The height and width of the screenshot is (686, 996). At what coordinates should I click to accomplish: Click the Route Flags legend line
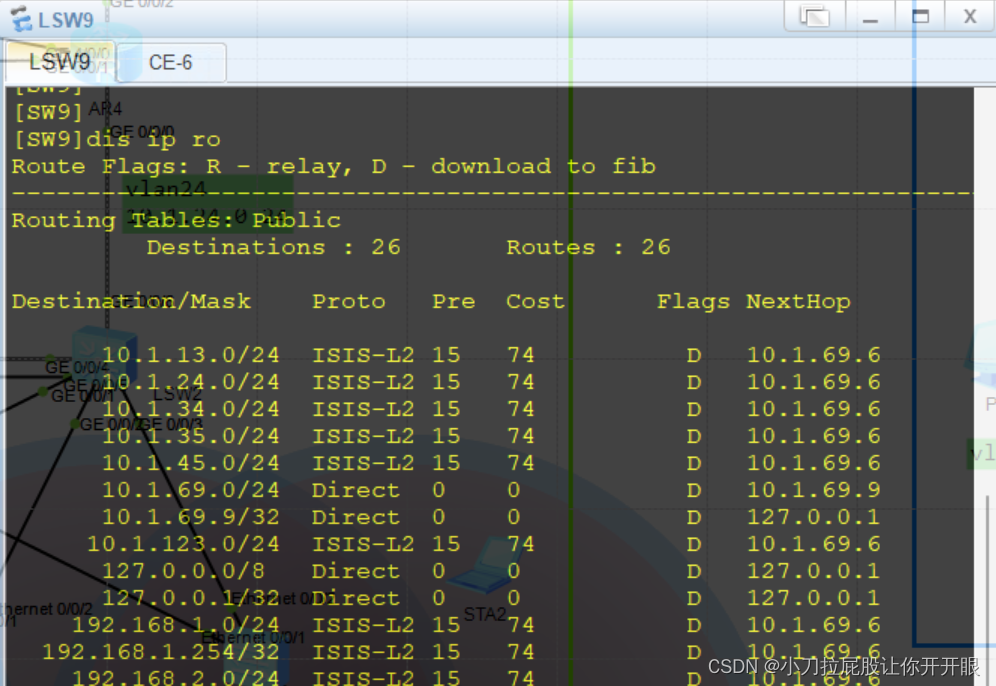pos(333,166)
